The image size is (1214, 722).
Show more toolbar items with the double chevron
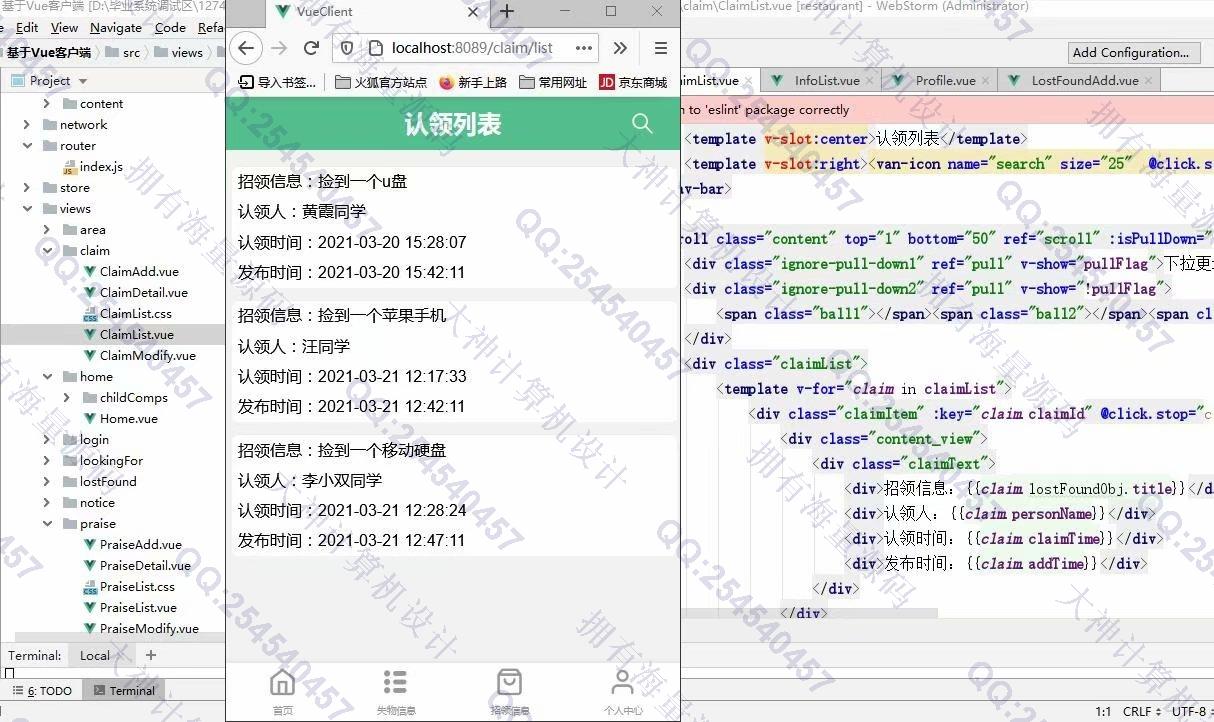click(620, 48)
